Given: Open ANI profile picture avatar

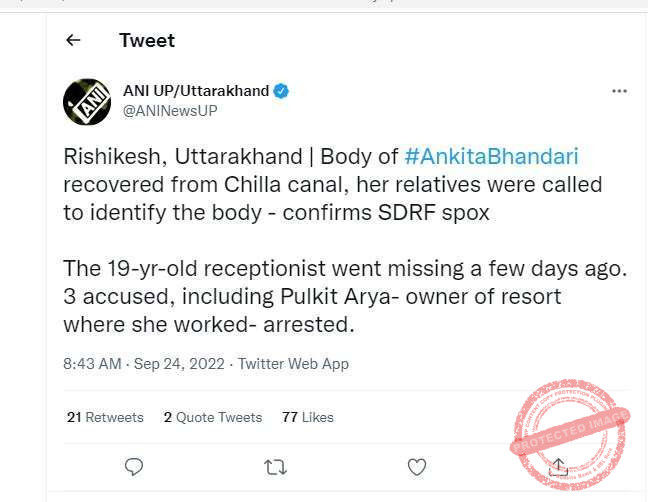Looking at the screenshot, I should click(87, 102).
